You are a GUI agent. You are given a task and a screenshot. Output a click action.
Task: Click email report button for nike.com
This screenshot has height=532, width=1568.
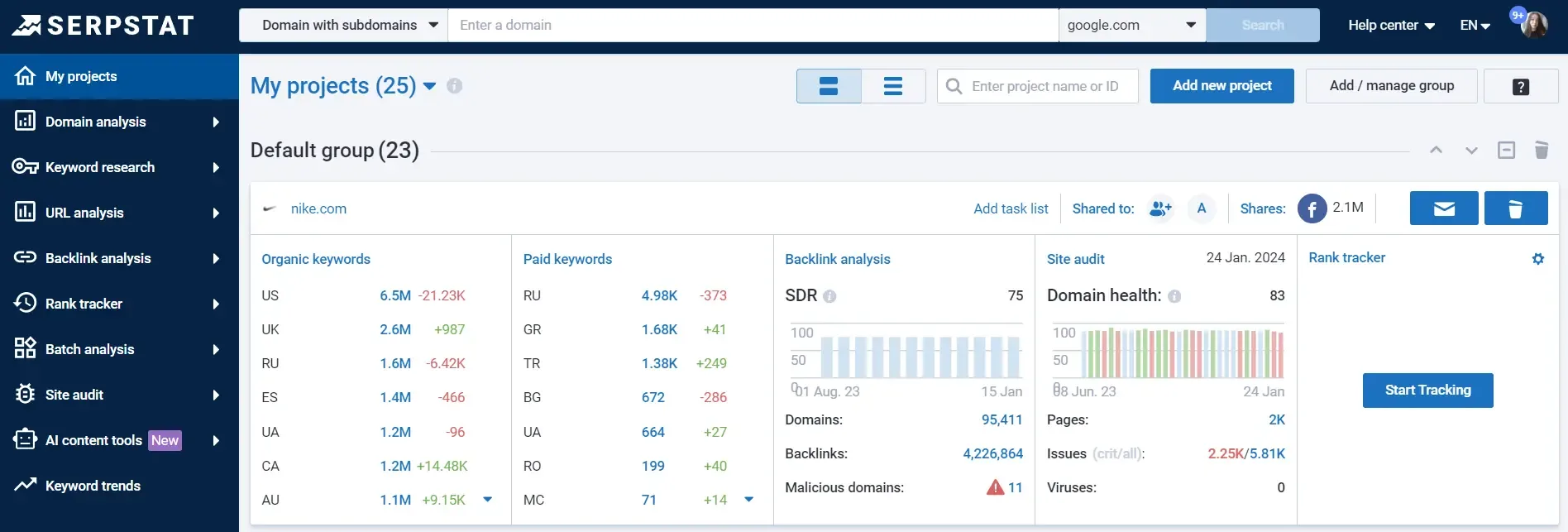pos(1444,208)
